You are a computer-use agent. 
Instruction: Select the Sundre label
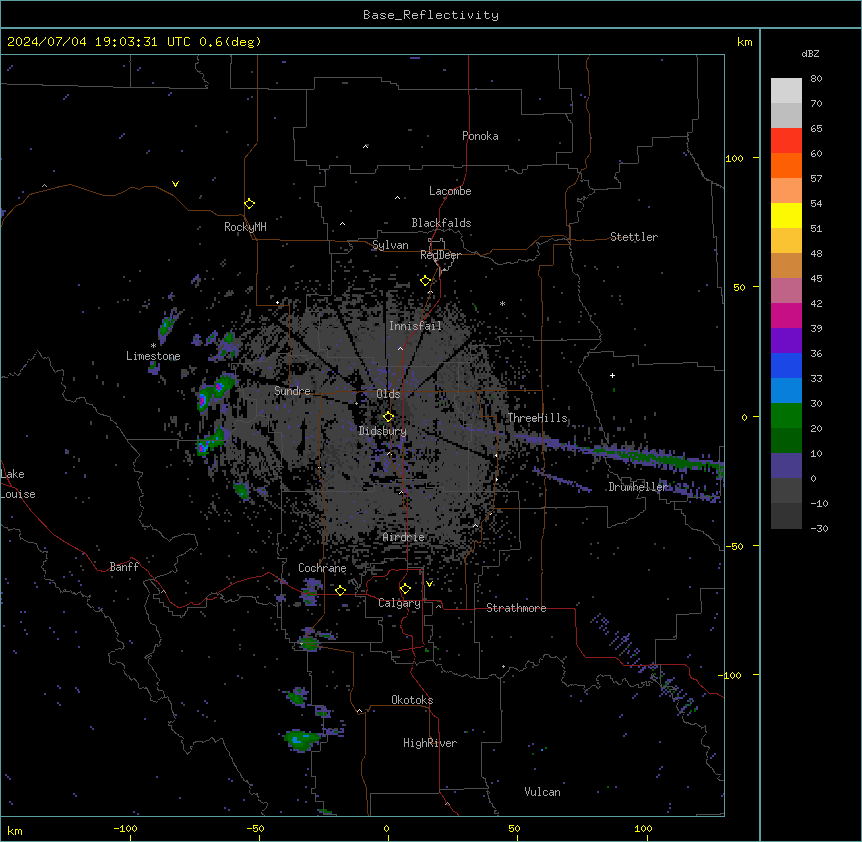[x=292, y=391]
